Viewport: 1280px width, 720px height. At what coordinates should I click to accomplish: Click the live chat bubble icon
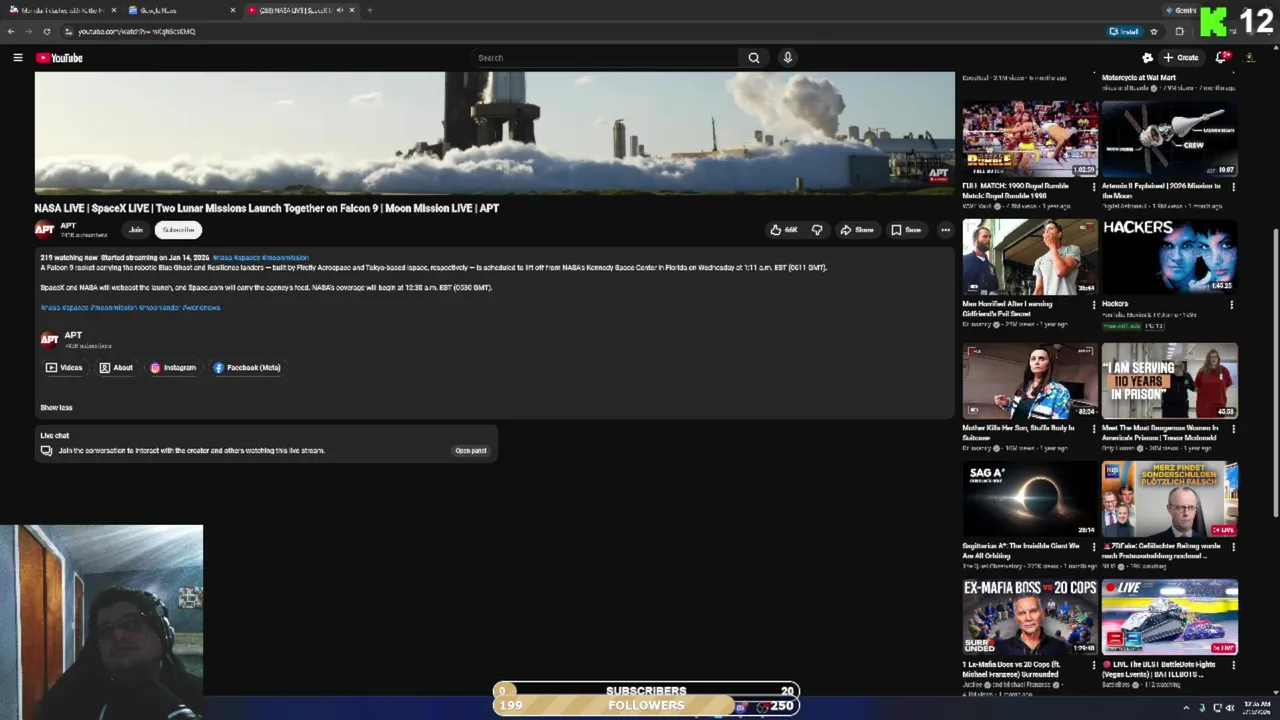46,451
